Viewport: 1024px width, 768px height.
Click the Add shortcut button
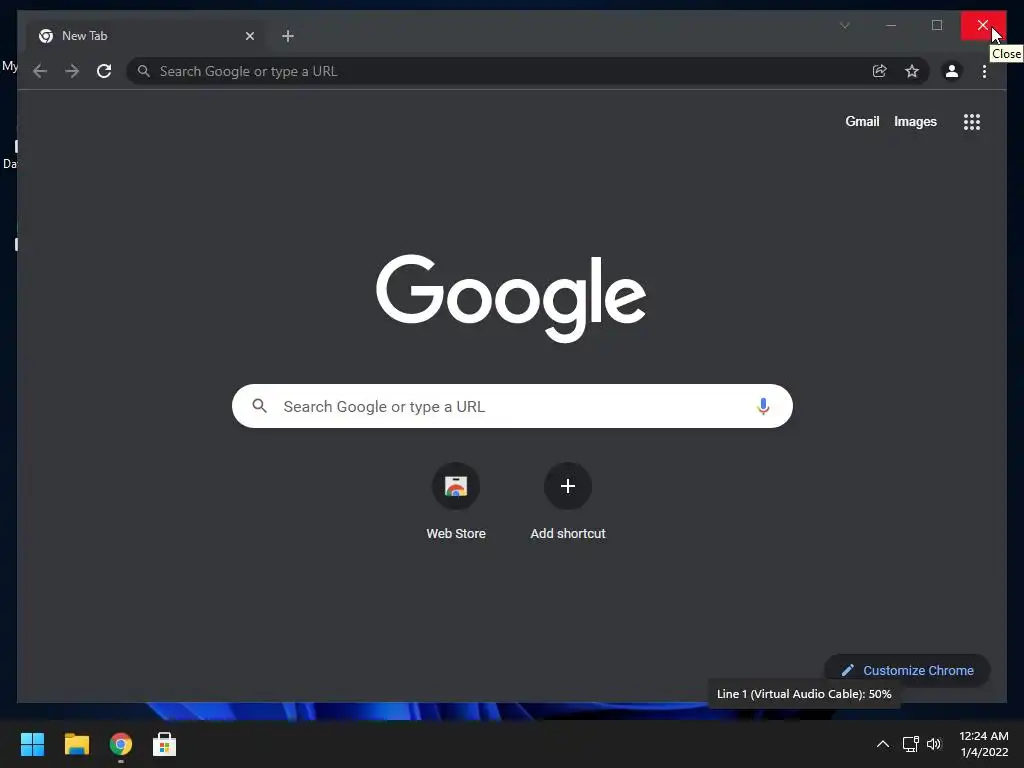pyautogui.click(x=568, y=502)
